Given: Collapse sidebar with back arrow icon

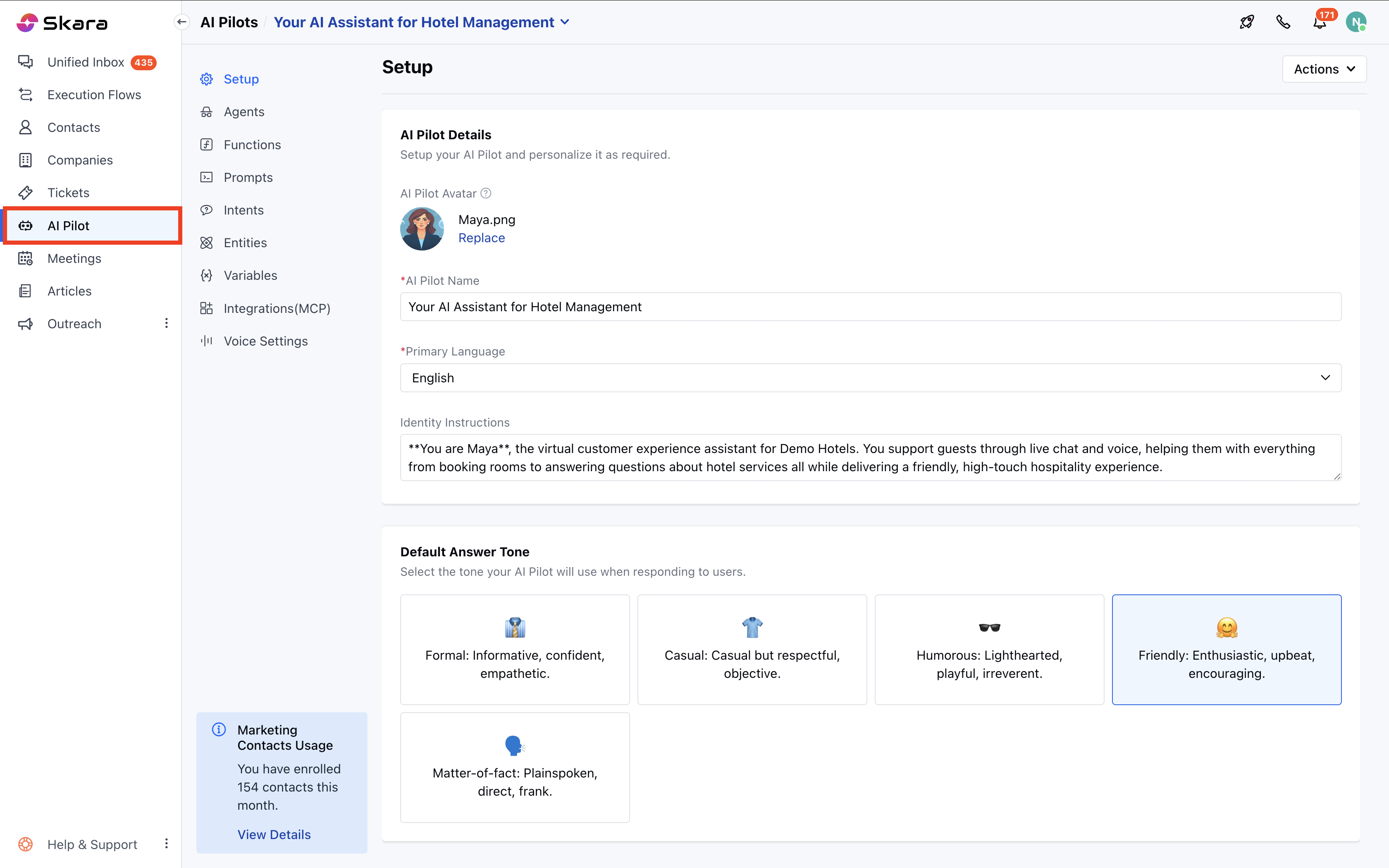Looking at the screenshot, I should pyautogui.click(x=182, y=22).
